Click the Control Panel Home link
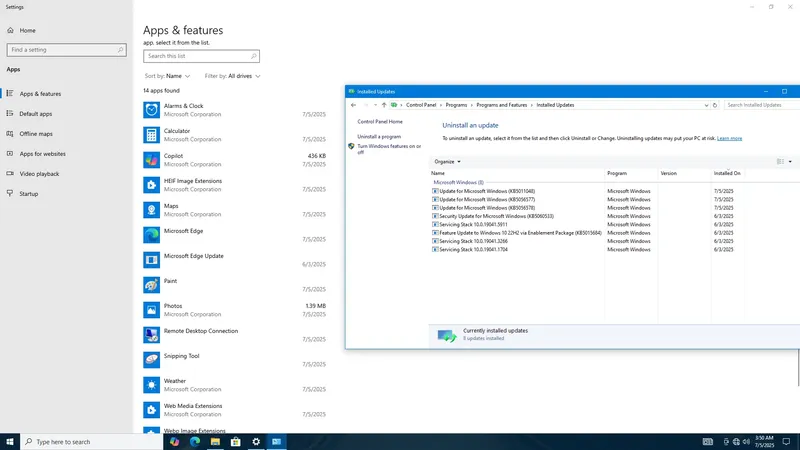The height and width of the screenshot is (450, 800). point(380,122)
